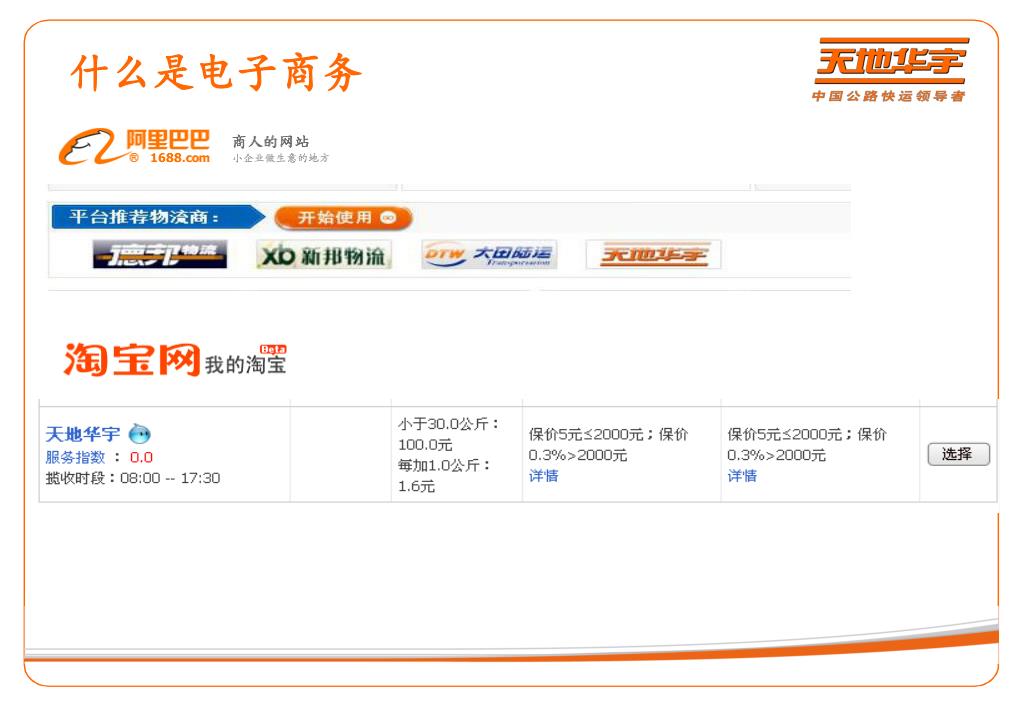The image size is (1023, 708).
Task: Click the 服务指数 link
Action: (x=75, y=457)
